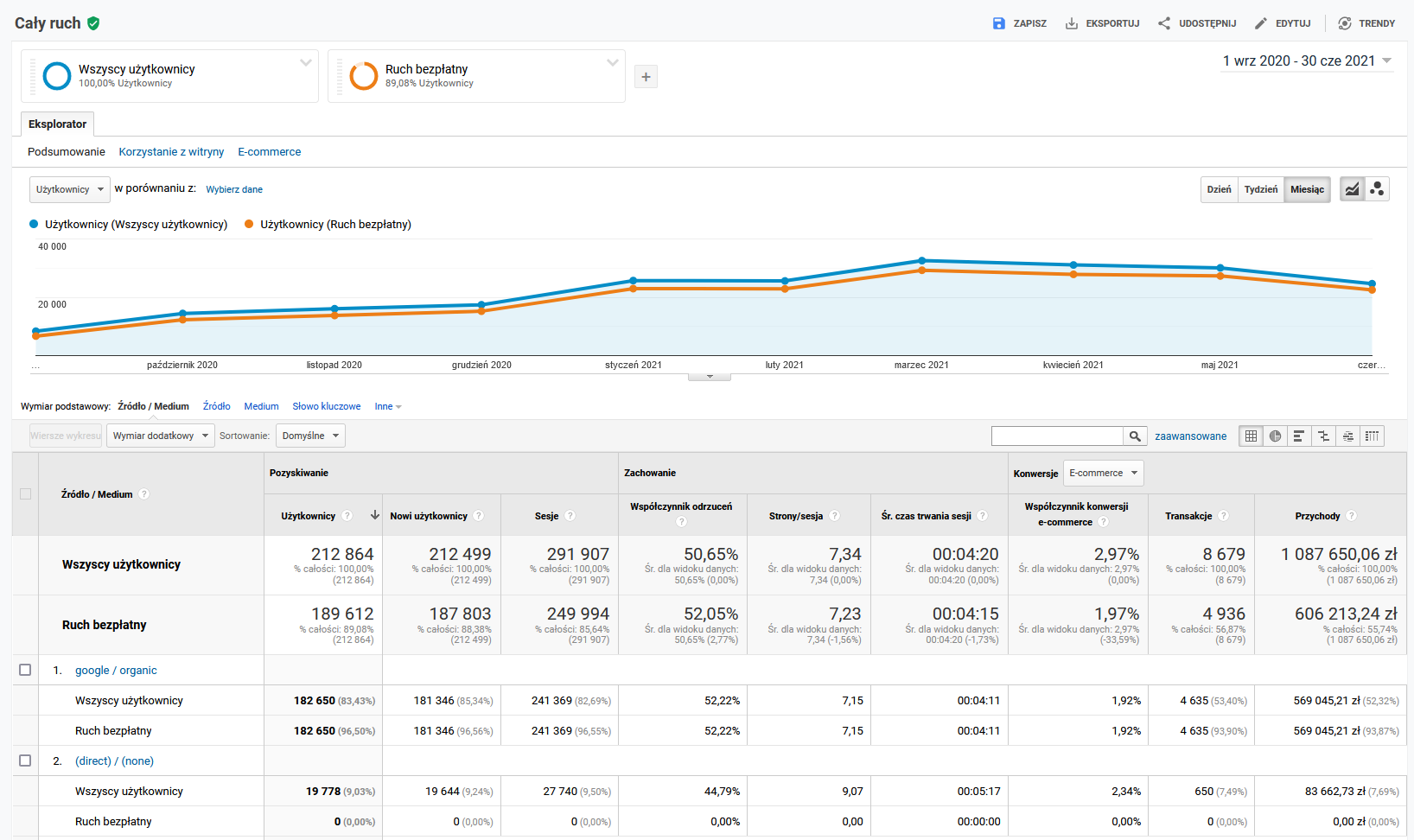Click help icon next to Przychody column
Image resolution: width=1414 pixels, height=840 pixels.
click(x=1351, y=516)
